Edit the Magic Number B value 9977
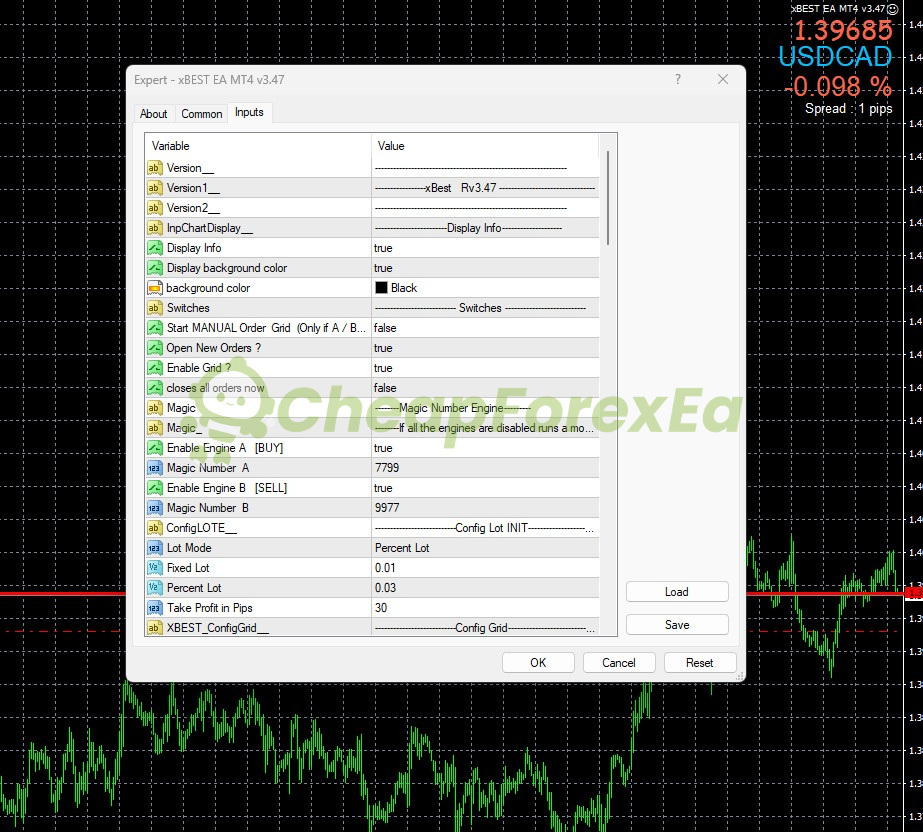Screen dimensions: 923x832 485,508
